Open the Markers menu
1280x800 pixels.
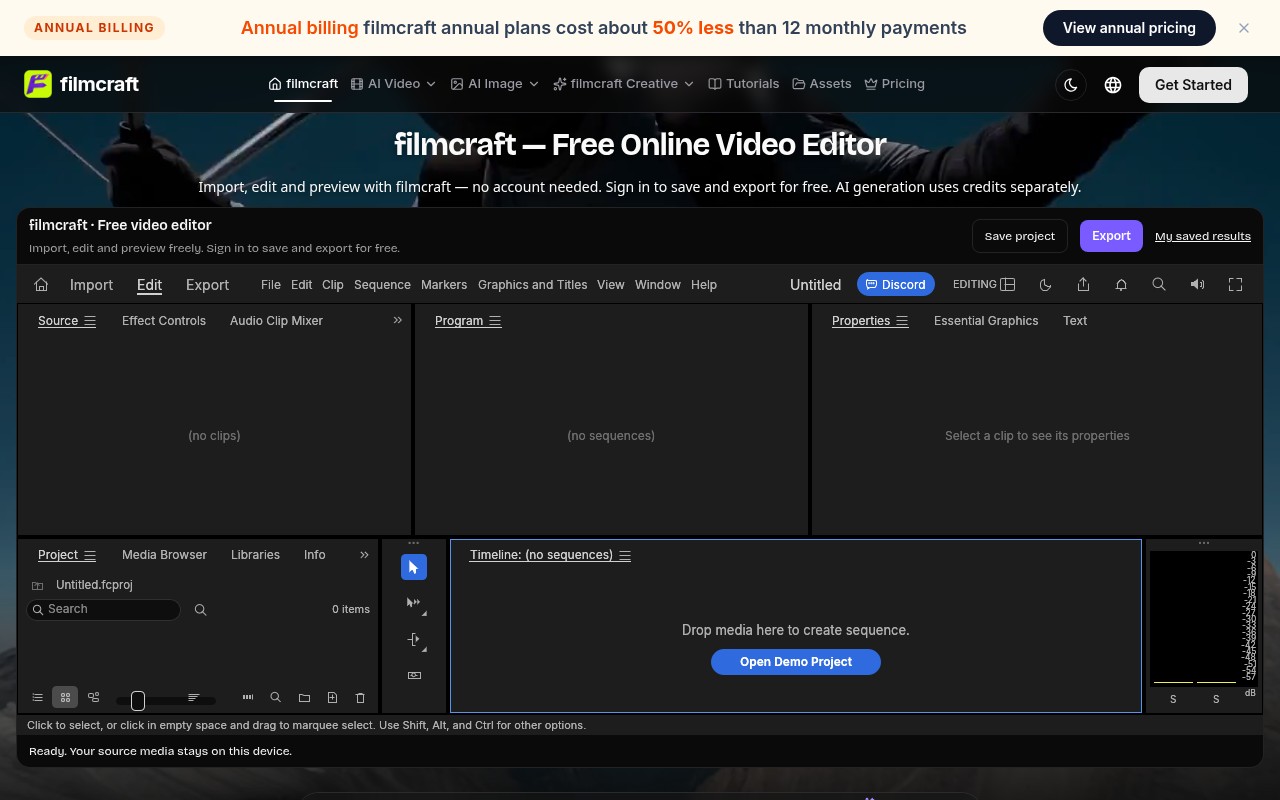pyautogui.click(x=444, y=285)
